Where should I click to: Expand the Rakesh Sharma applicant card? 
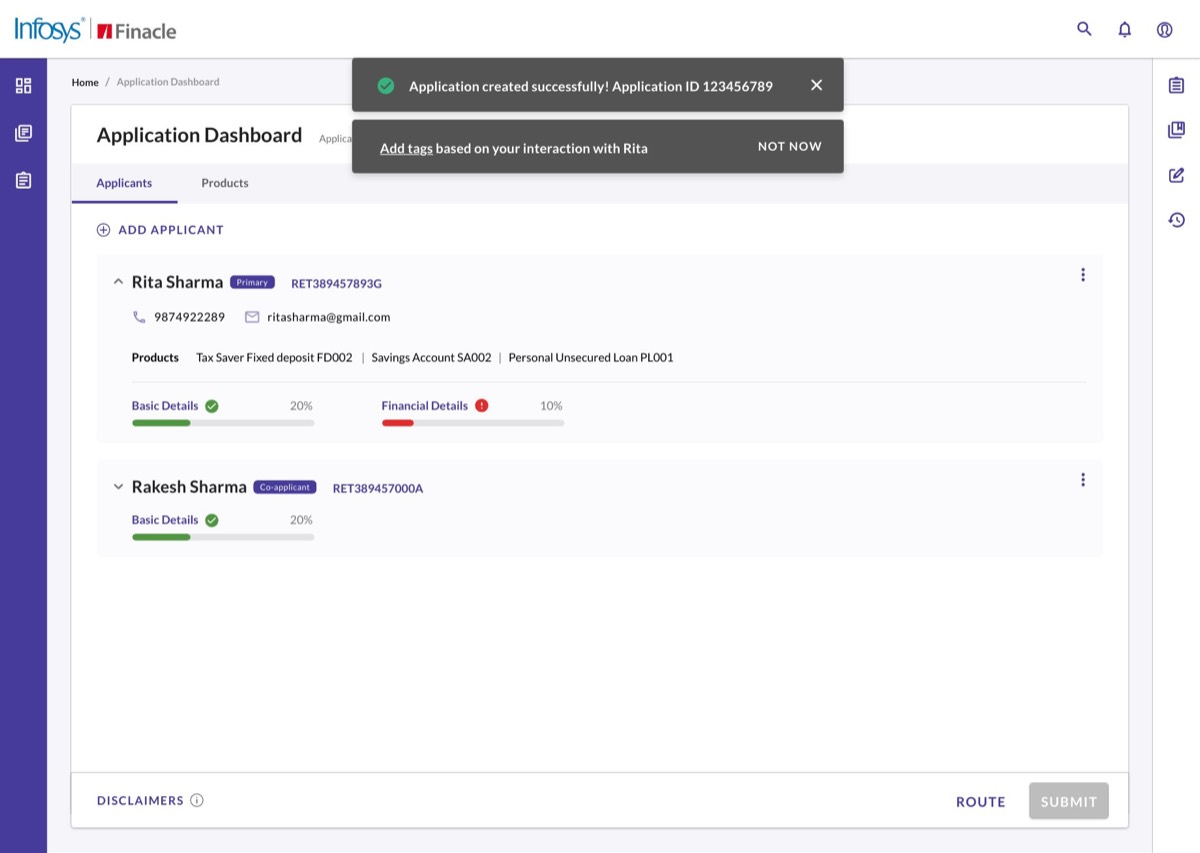click(118, 487)
